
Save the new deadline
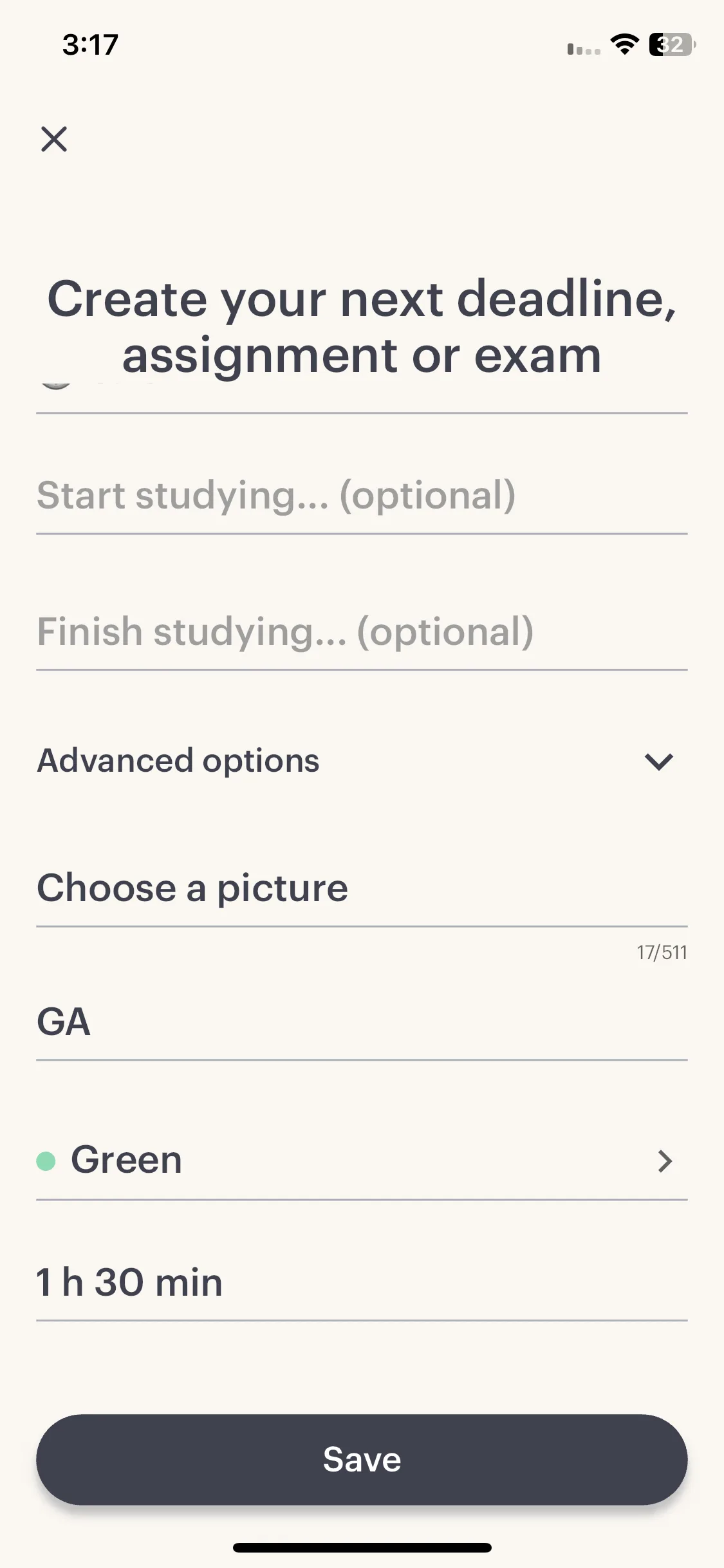point(362,1460)
